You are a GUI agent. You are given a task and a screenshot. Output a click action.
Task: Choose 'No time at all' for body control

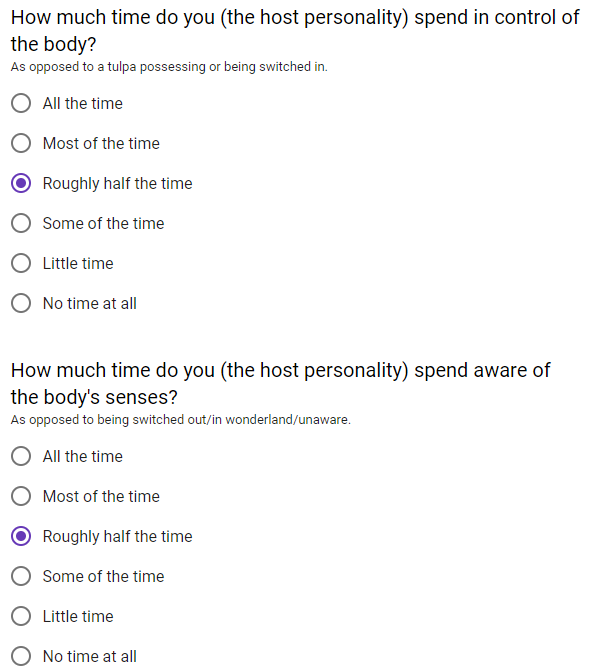pyautogui.click(x=21, y=303)
